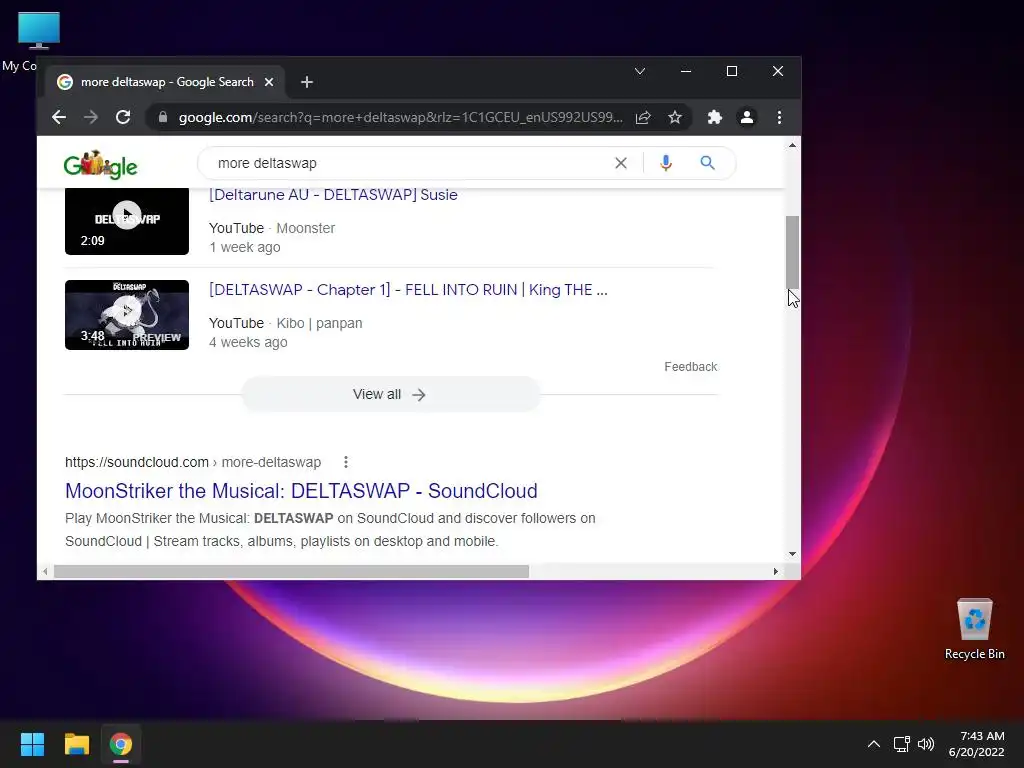
Task: Click the vertical scrollbar thumb
Action: tap(792, 251)
